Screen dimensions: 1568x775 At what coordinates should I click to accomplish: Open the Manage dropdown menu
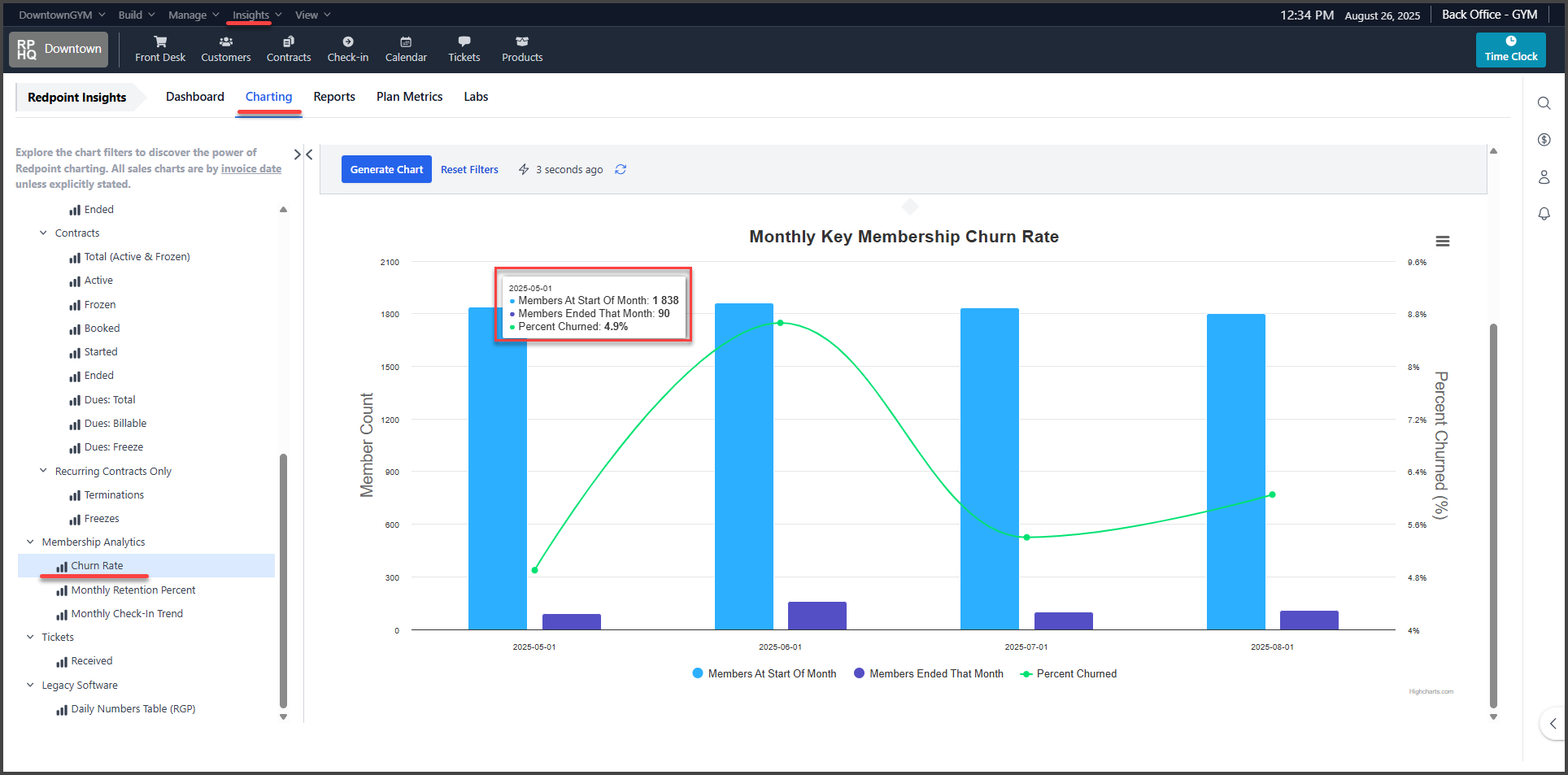pyautogui.click(x=194, y=15)
